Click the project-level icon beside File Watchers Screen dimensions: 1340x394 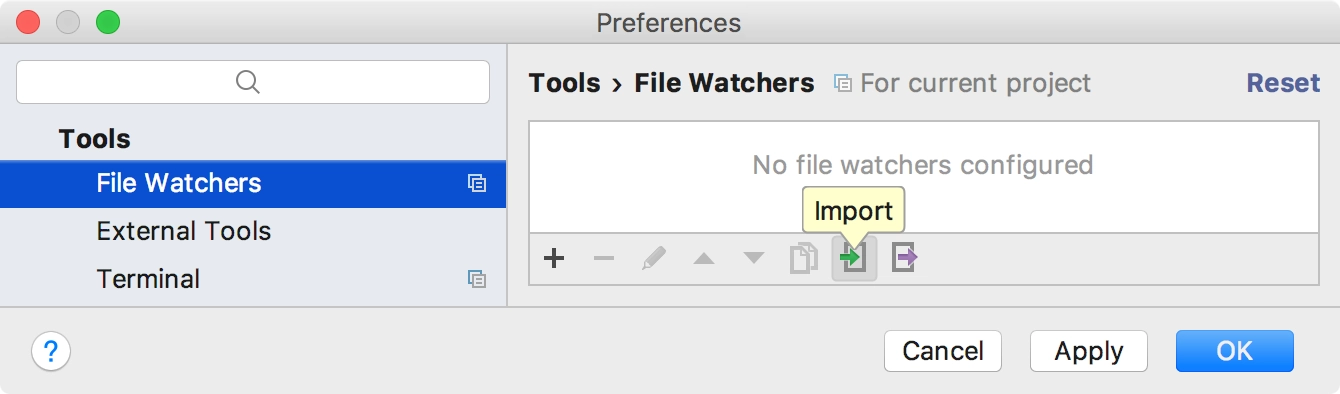(477, 183)
